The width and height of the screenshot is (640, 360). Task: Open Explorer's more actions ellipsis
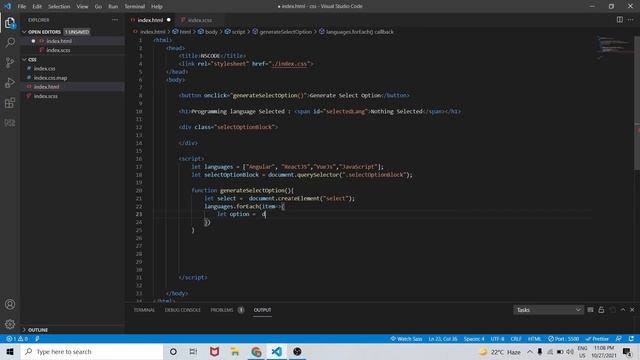115,20
